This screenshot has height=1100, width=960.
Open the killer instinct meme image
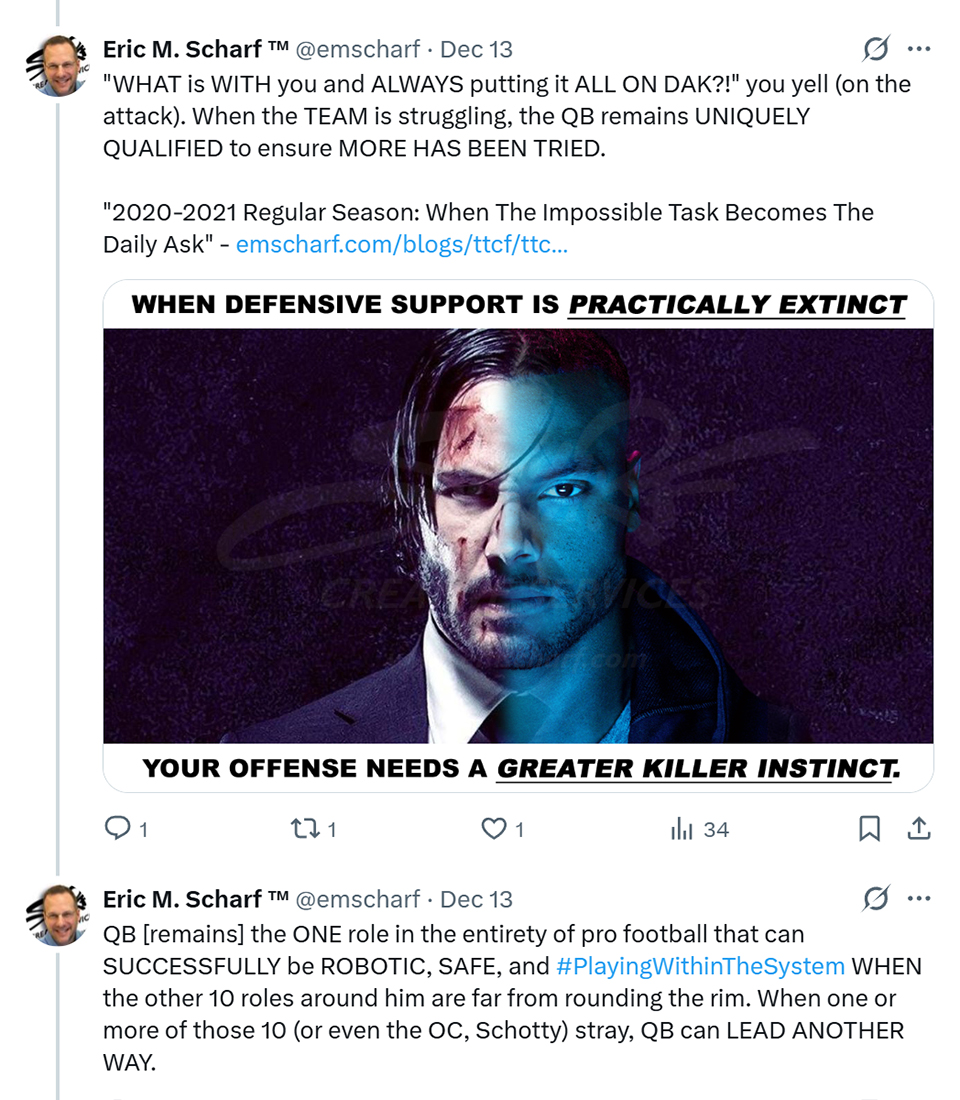pos(518,535)
